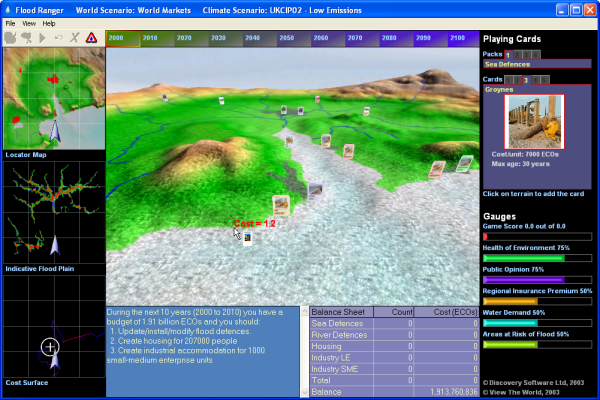The width and height of the screenshot is (600, 400).
Task: Select the Industry LE balance row
Action: coord(394,358)
